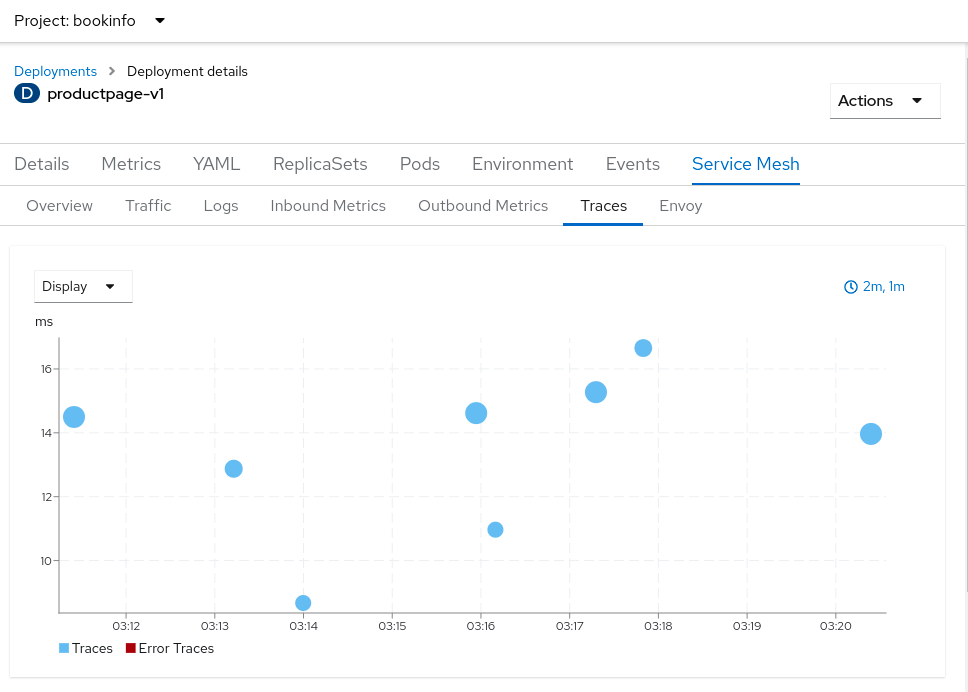
Task: Expand the Actions dropdown menu
Action: 884,101
